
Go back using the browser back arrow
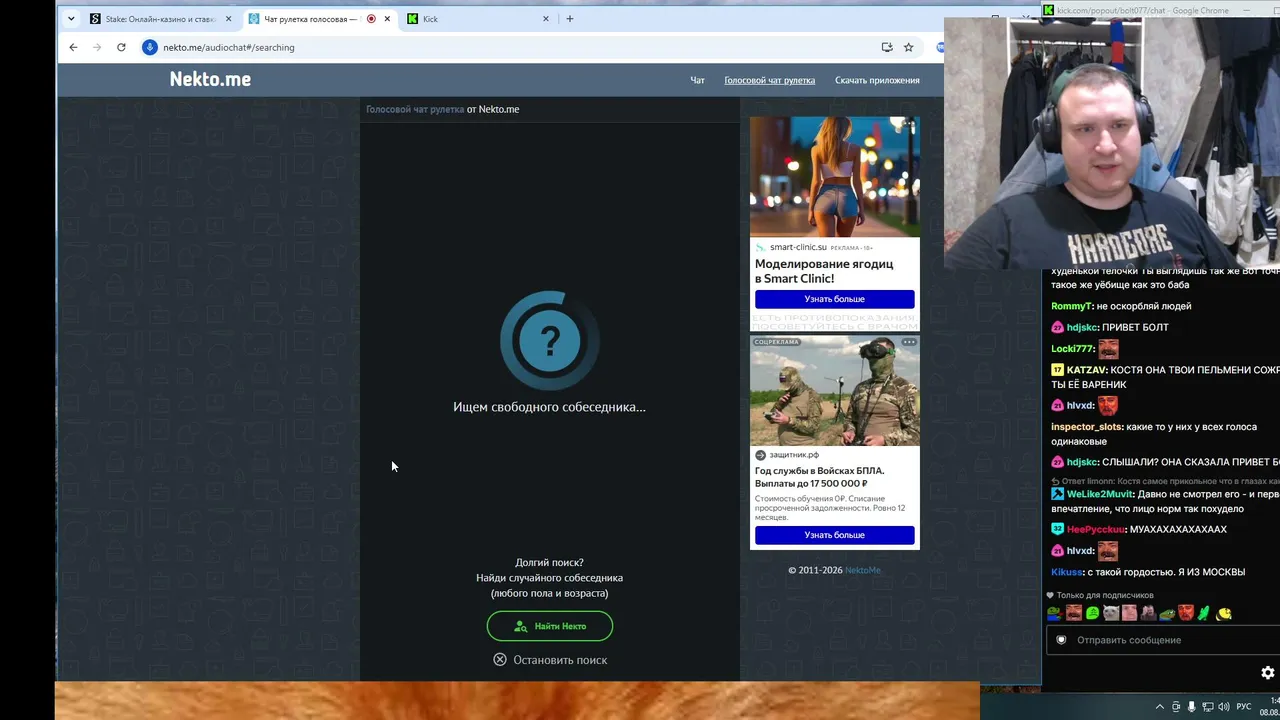tap(73, 47)
